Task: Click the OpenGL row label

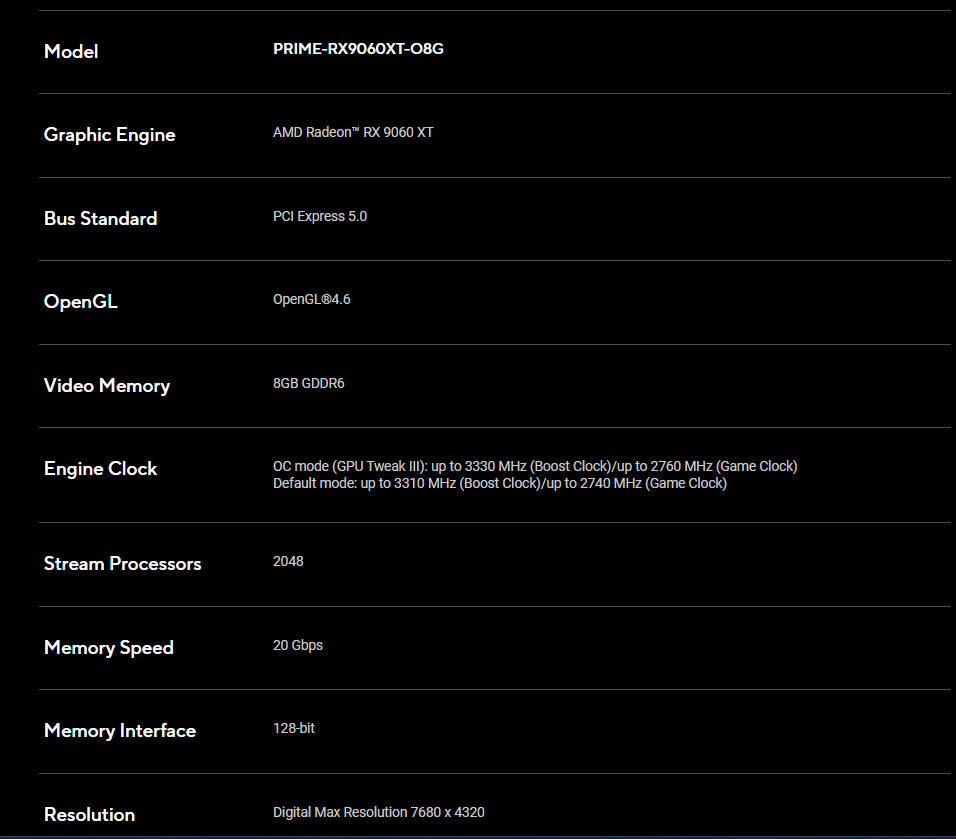Action: click(80, 302)
